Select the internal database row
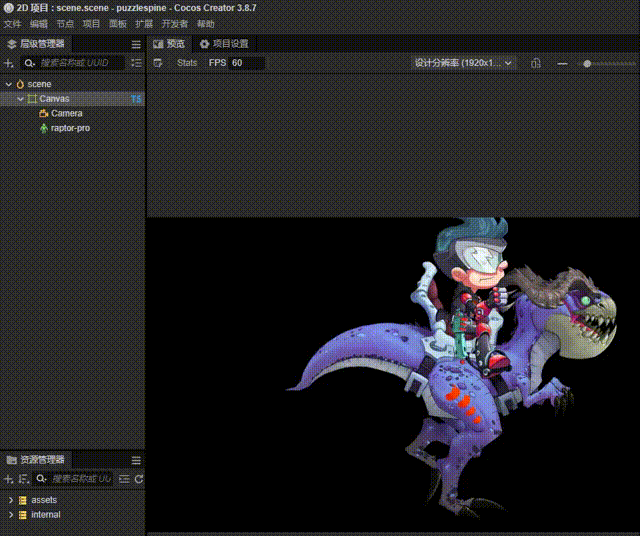640x536 pixels. [72, 515]
